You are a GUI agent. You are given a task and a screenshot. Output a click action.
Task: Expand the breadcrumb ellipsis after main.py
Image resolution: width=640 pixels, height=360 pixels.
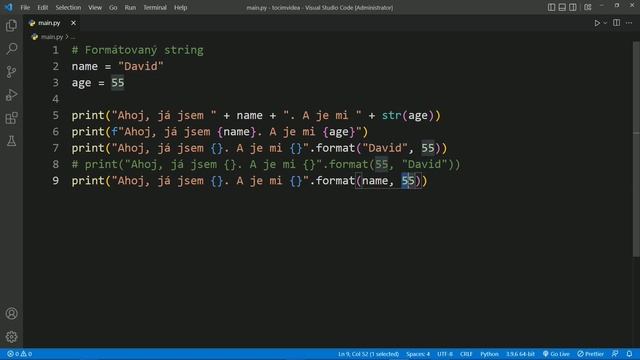[x=73, y=37]
